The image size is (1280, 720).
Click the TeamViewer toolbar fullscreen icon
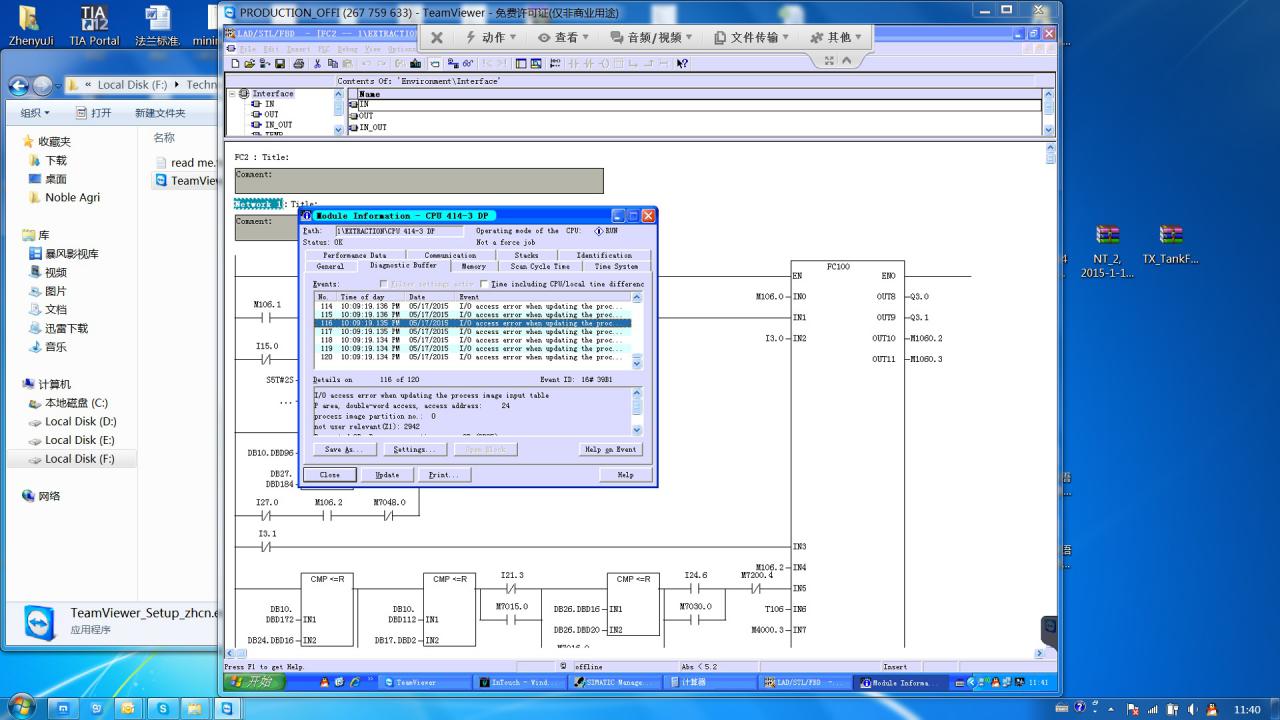pyautogui.click(x=829, y=61)
